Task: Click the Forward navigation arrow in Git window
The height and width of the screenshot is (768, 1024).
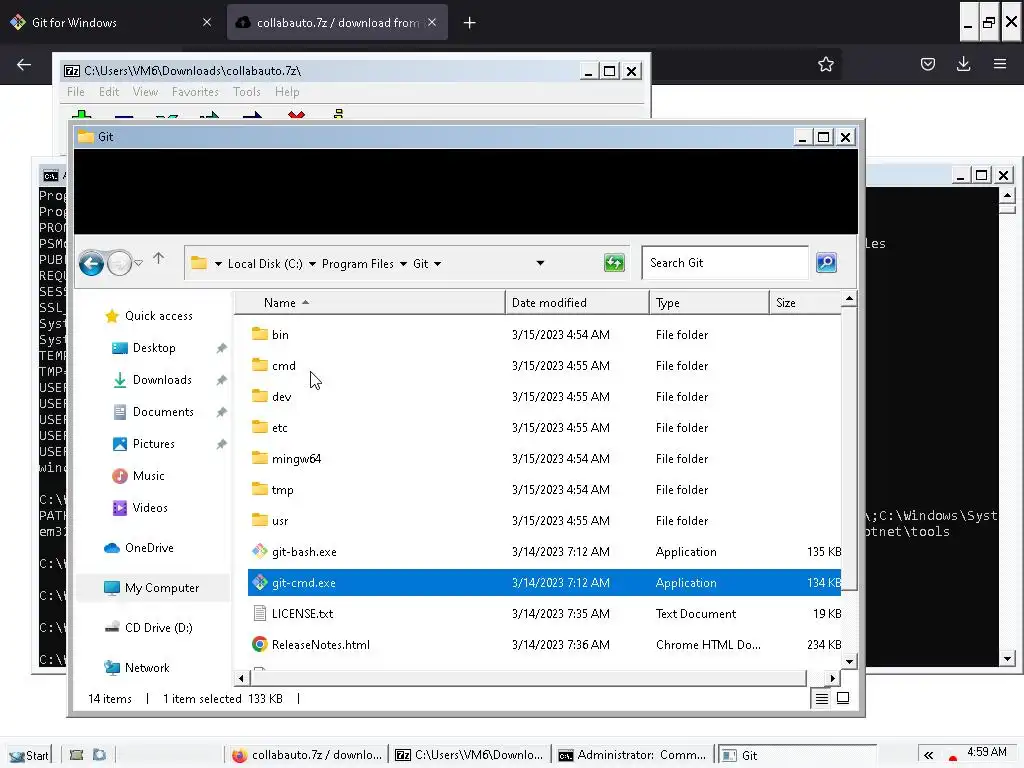Action: [119, 263]
